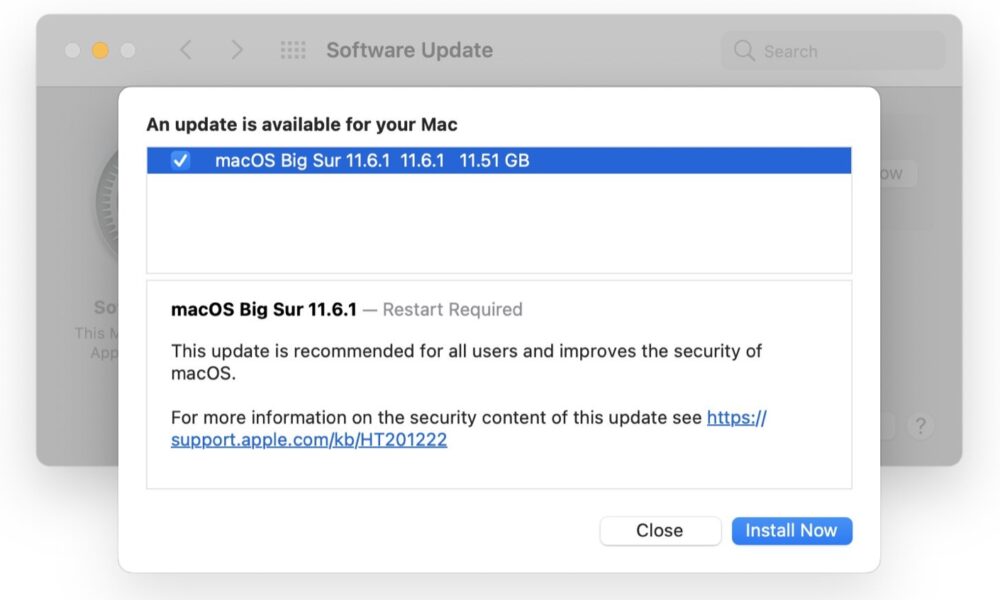Click the Search field in Software Update window
Viewport: 1000px width, 600px height.
[833, 50]
